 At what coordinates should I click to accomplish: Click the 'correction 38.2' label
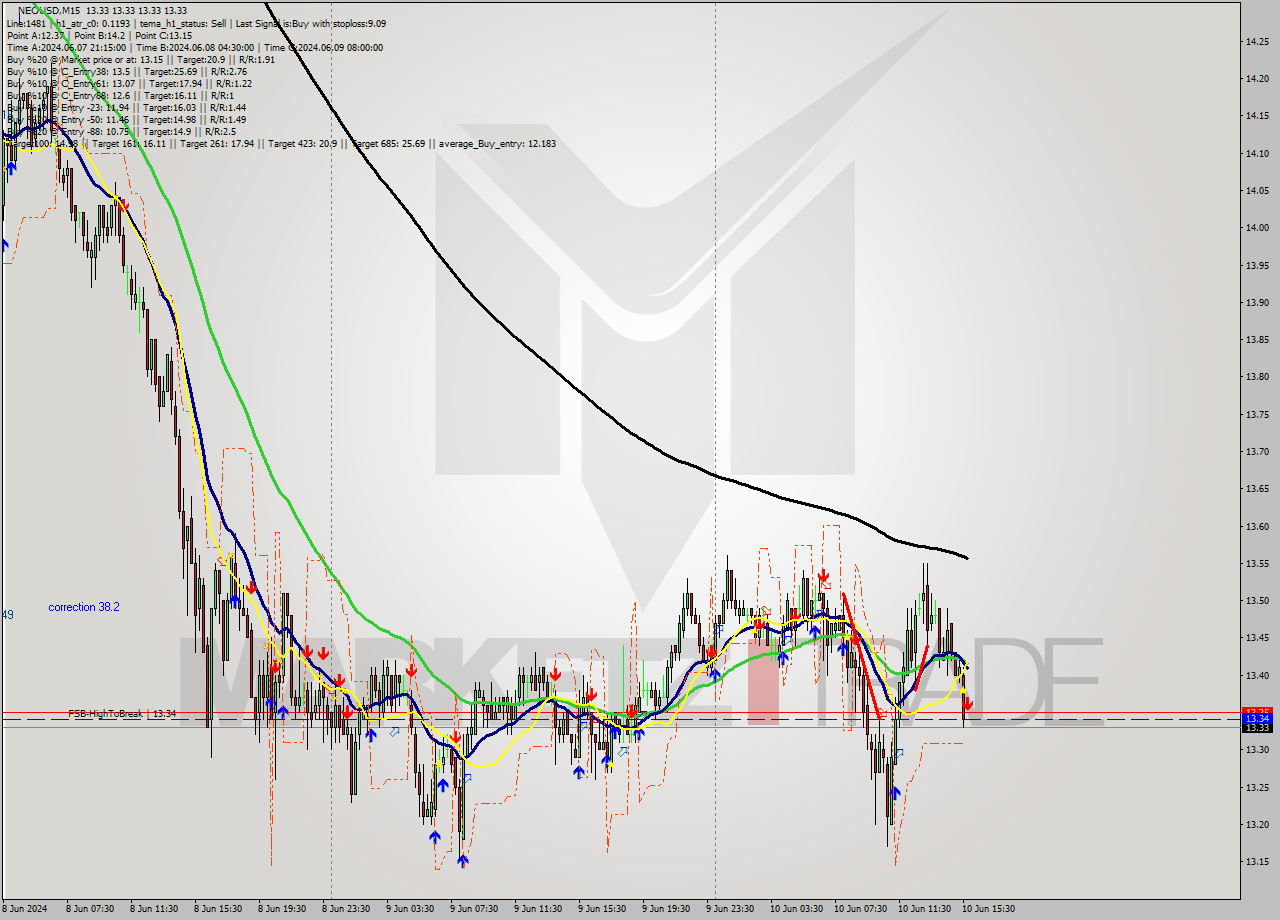[84, 607]
